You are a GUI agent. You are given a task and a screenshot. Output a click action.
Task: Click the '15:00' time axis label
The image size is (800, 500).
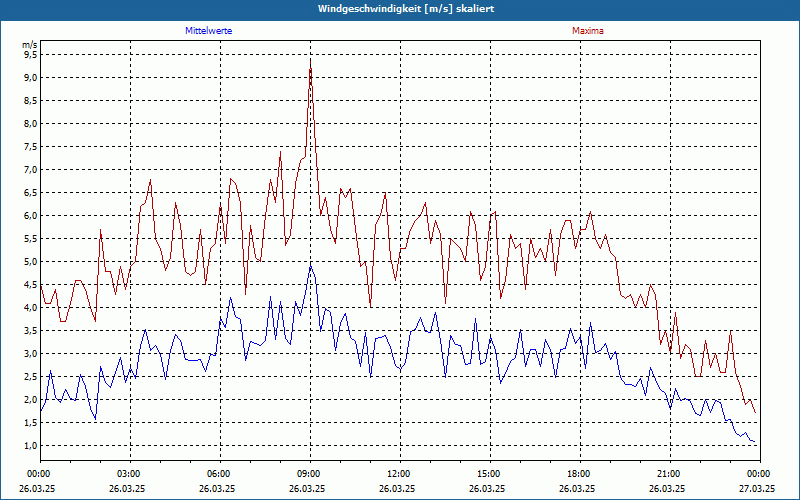point(490,474)
